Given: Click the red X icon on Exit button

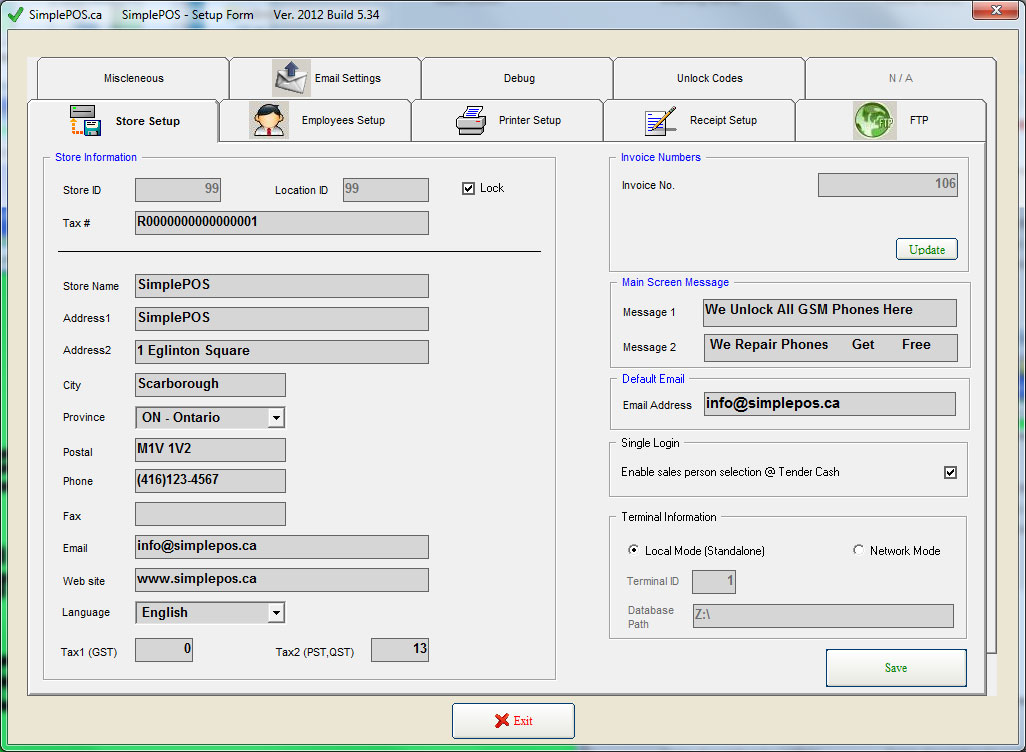Looking at the screenshot, I should coord(502,721).
